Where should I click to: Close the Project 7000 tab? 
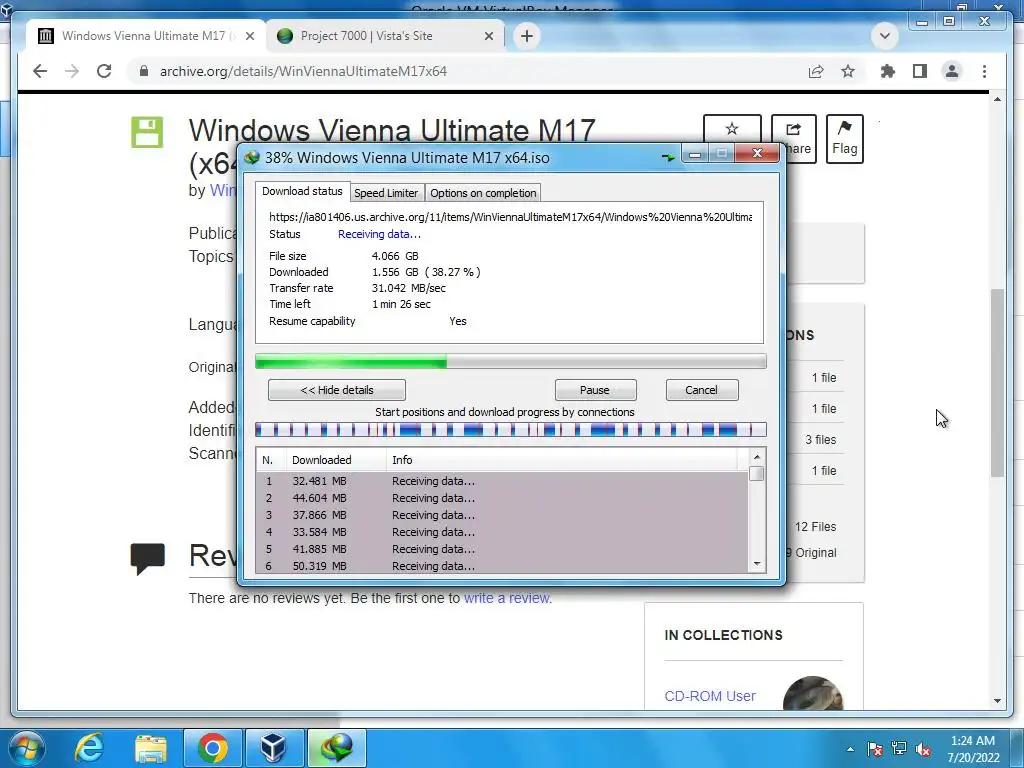488,36
